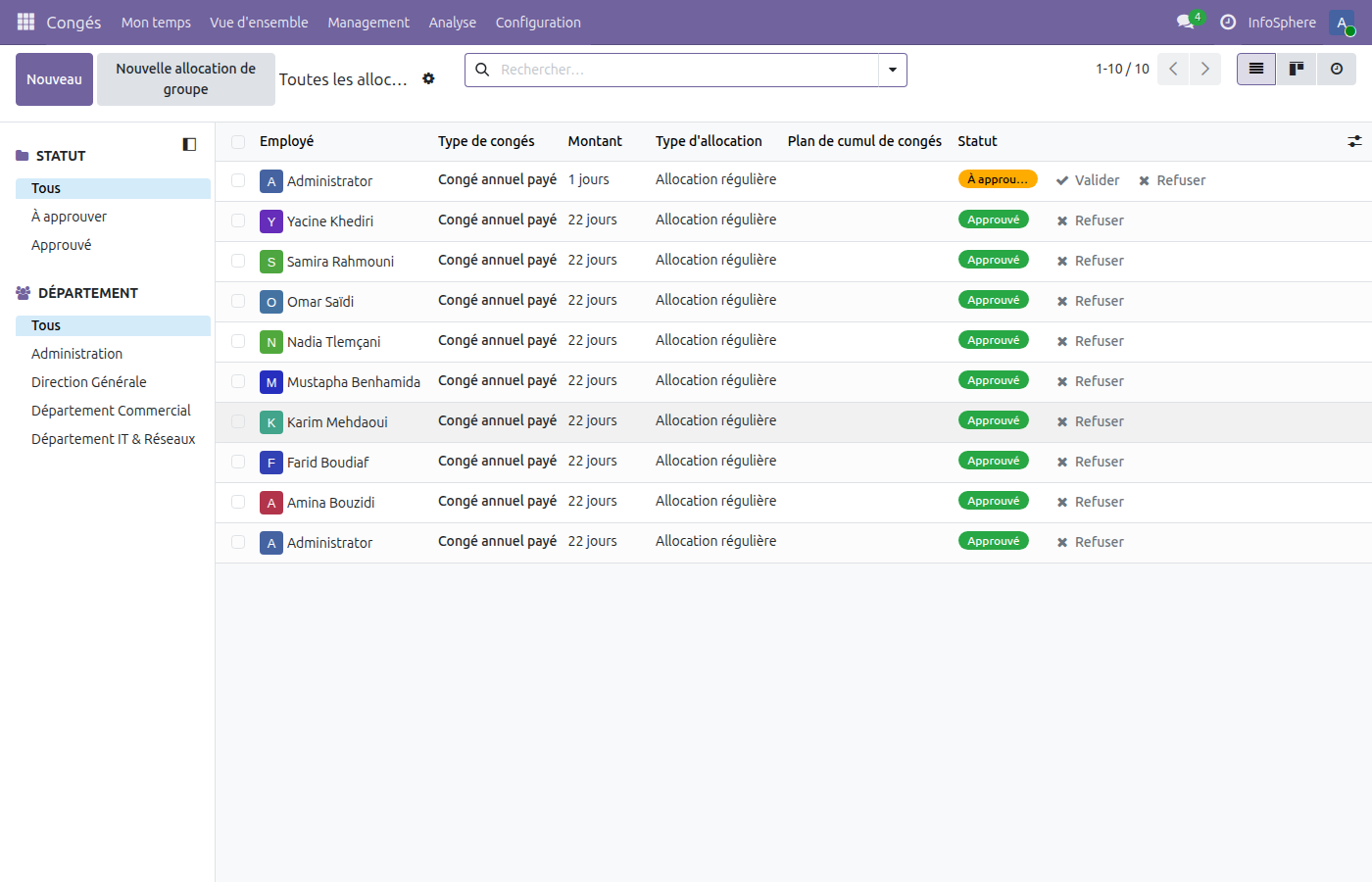Click the Rechercher search field
The height and width of the screenshot is (882, 1372).
686,70
